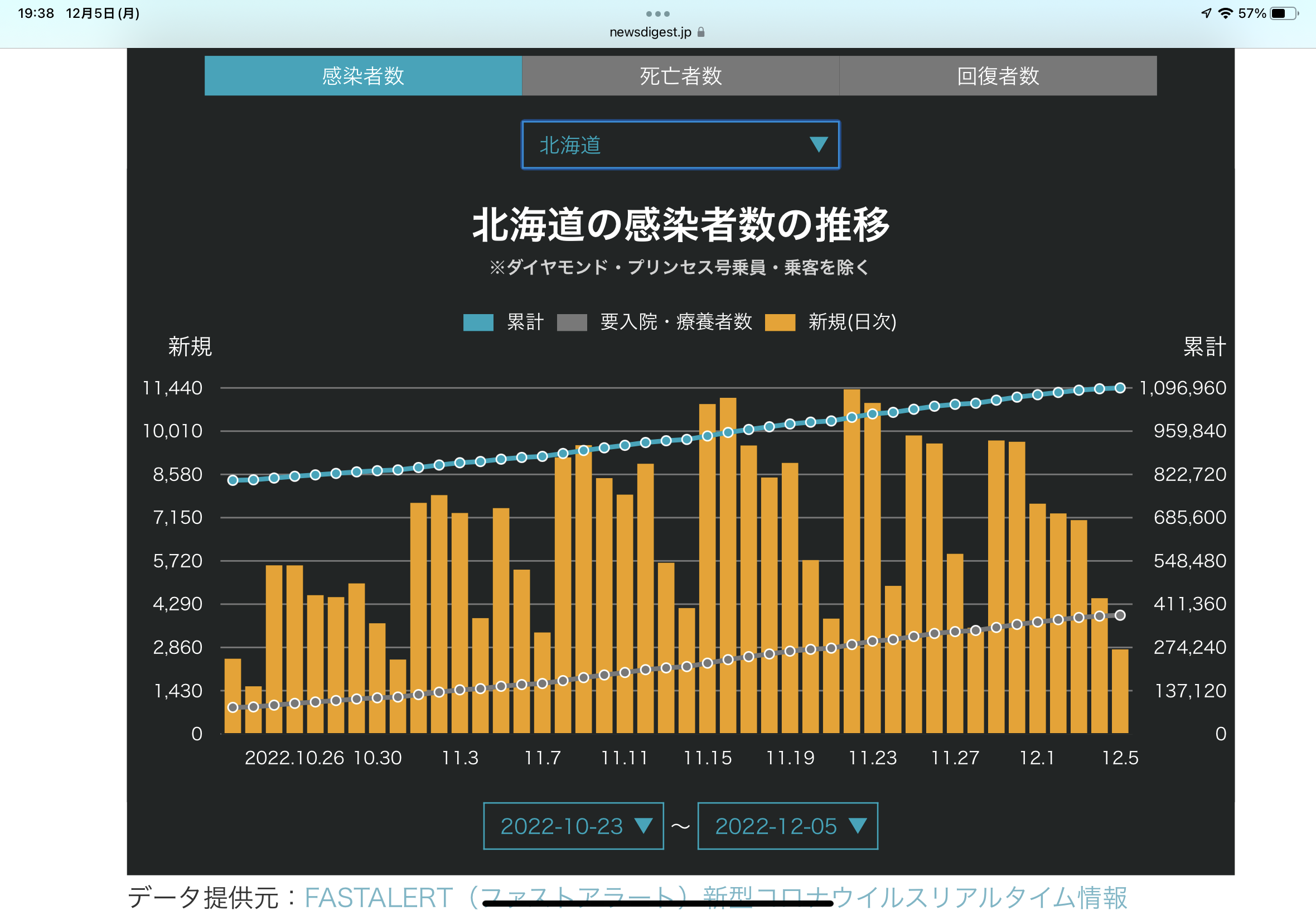Click the arrow in the 北海道 selector

819,145
